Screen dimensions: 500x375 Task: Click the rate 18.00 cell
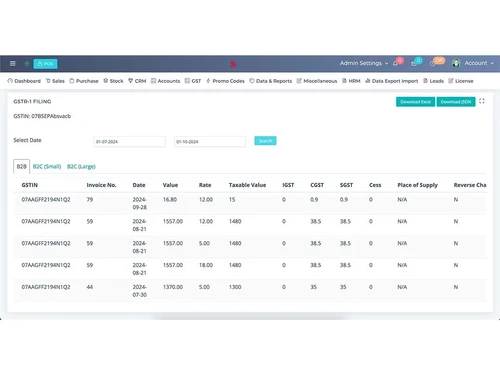206,265
